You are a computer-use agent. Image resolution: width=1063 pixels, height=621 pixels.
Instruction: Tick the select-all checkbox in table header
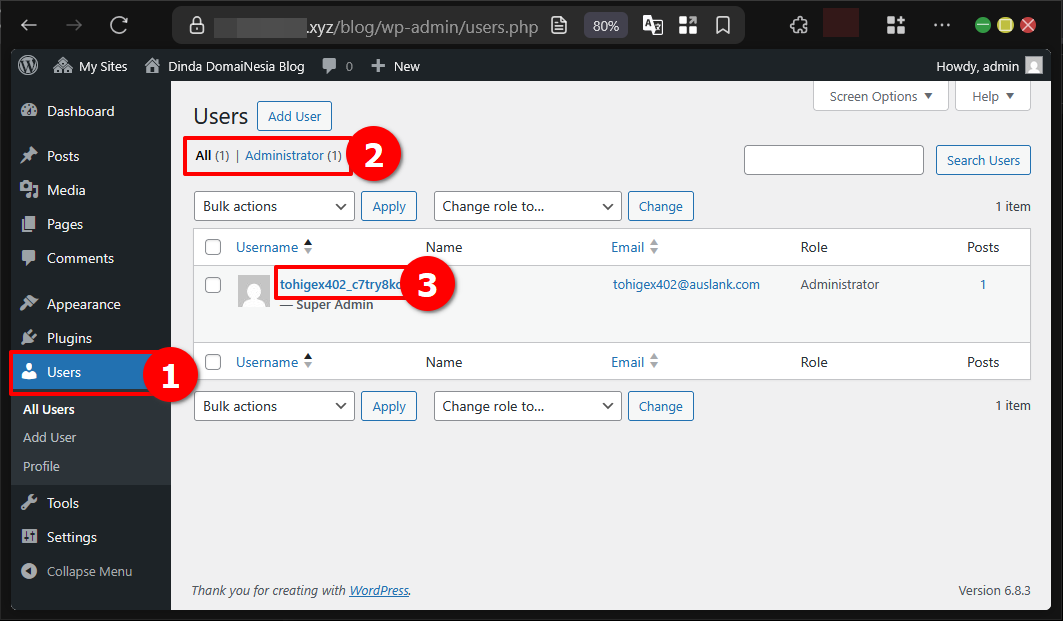pyautogui.click(x=213, y=247)
